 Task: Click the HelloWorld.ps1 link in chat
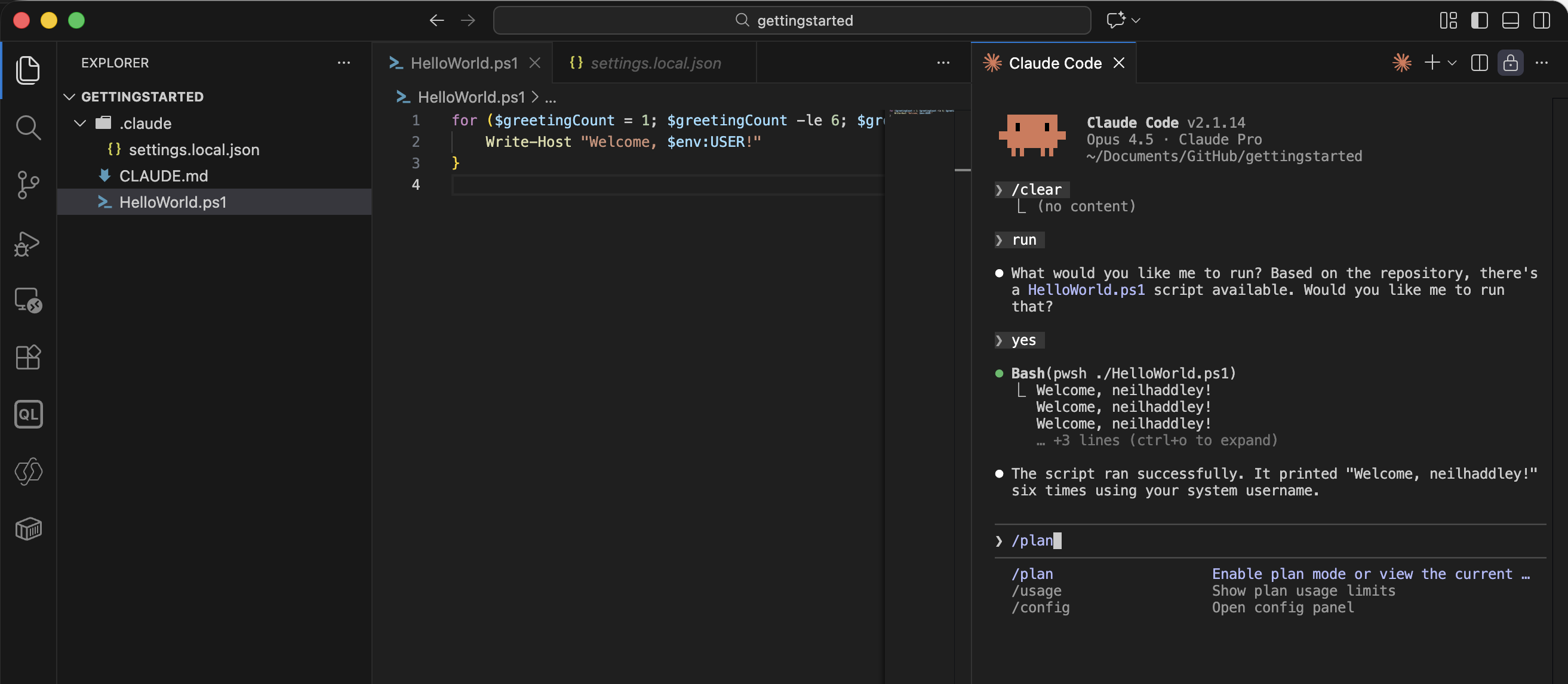(x=1086, y=289)
